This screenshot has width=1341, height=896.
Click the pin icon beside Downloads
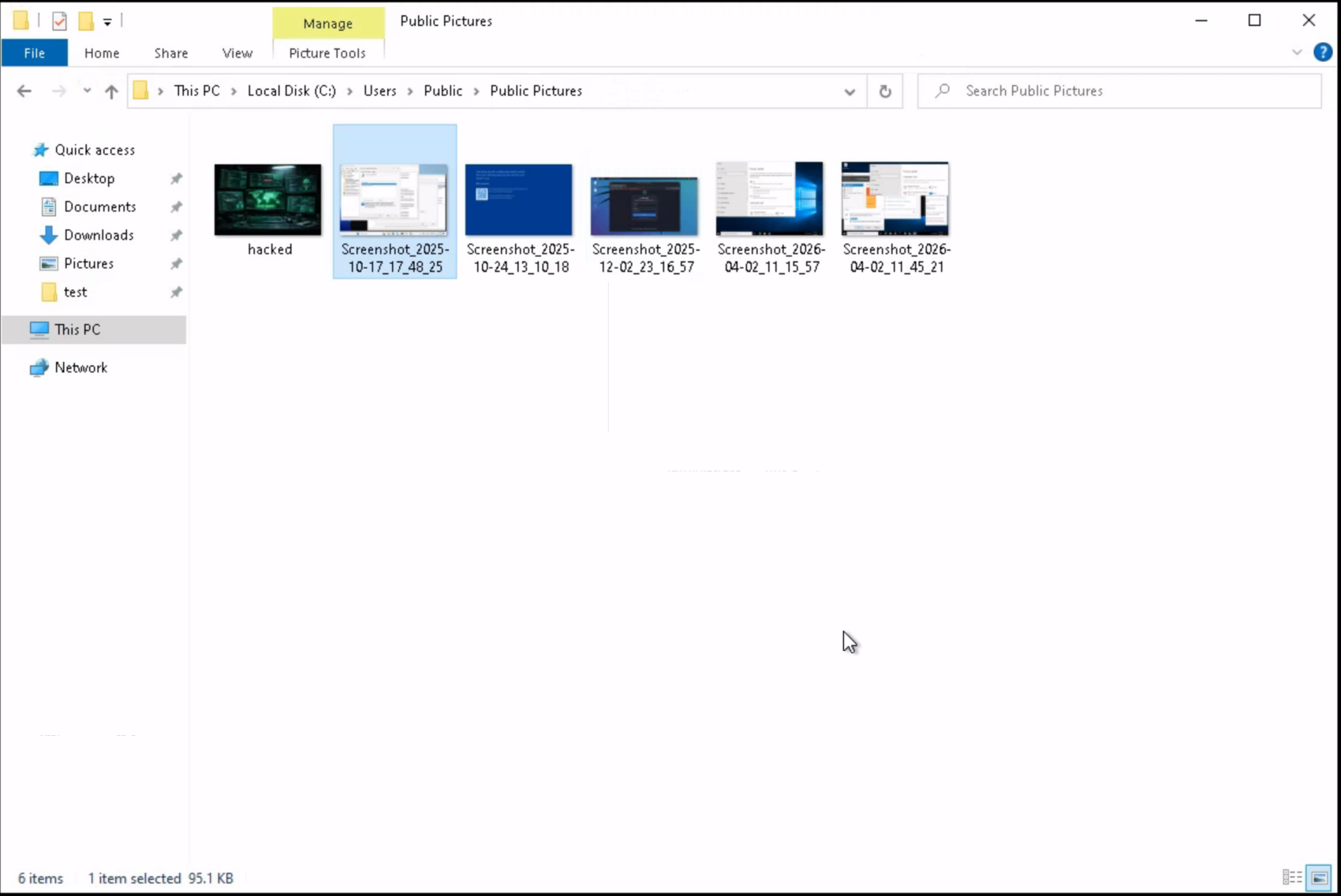point(176,236)
